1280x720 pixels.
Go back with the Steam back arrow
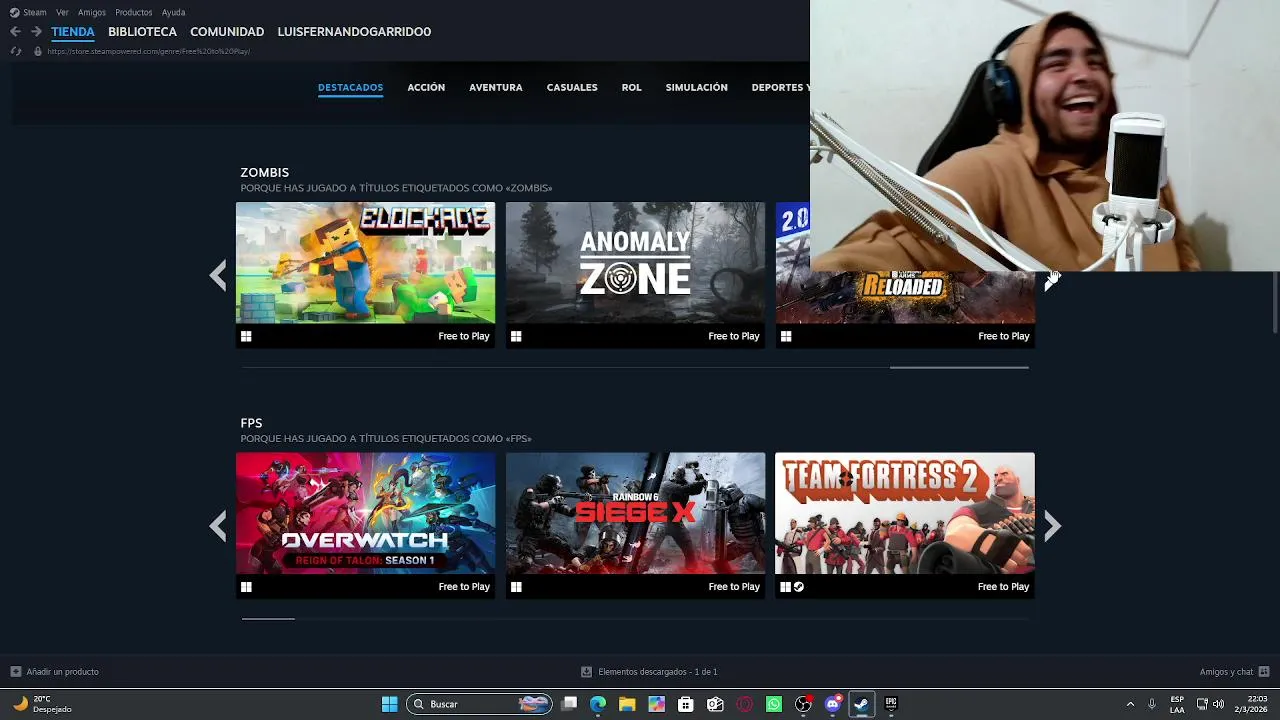[x=15, y=32]
